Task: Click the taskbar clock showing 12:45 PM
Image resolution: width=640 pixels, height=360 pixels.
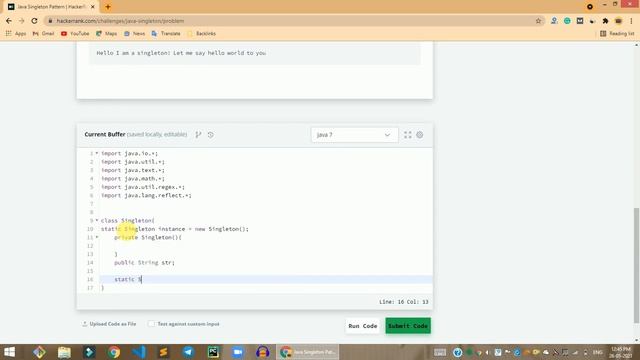Action: [x=621, y=352]
